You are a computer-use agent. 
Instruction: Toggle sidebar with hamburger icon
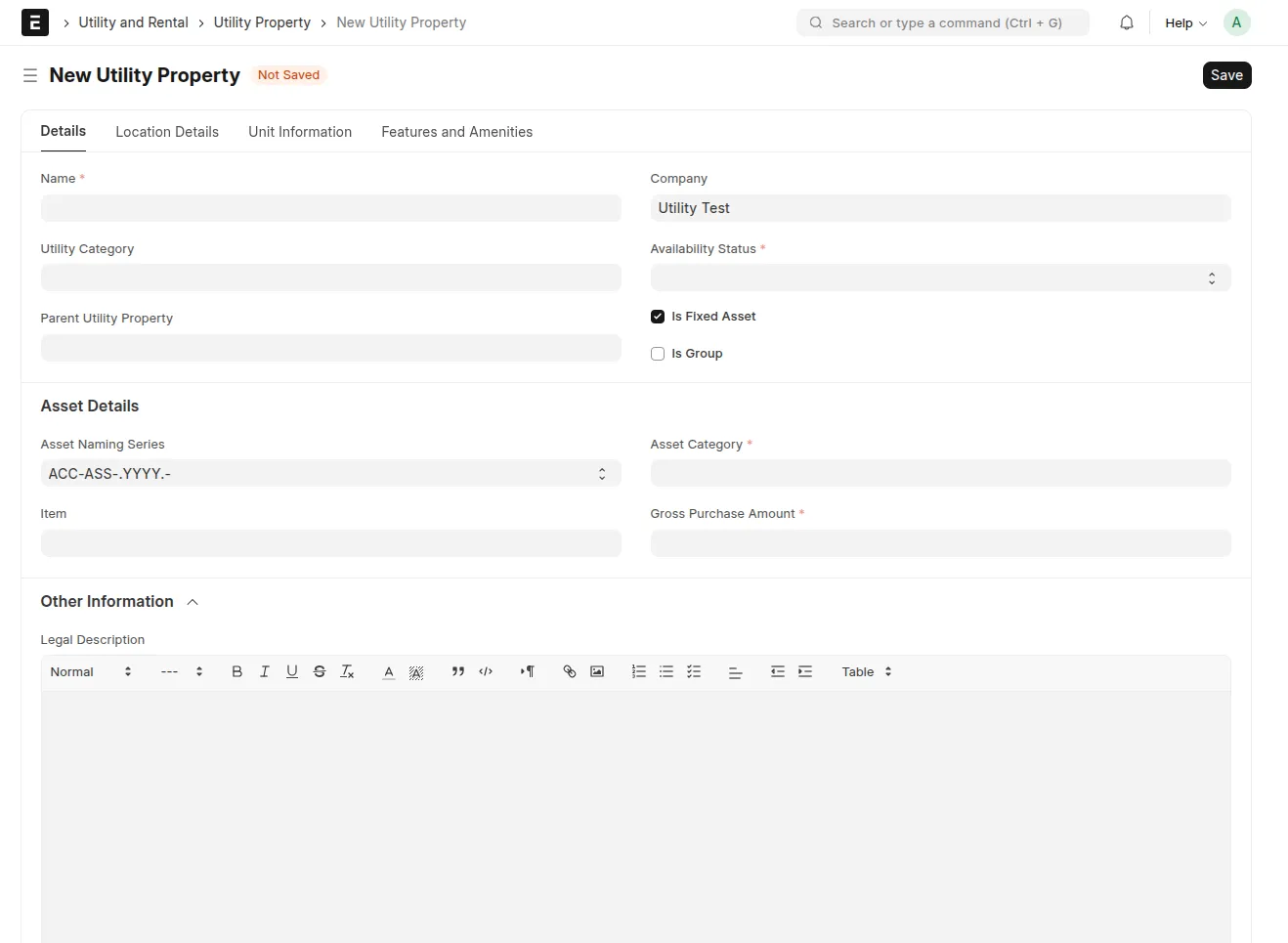coord(30,75)
